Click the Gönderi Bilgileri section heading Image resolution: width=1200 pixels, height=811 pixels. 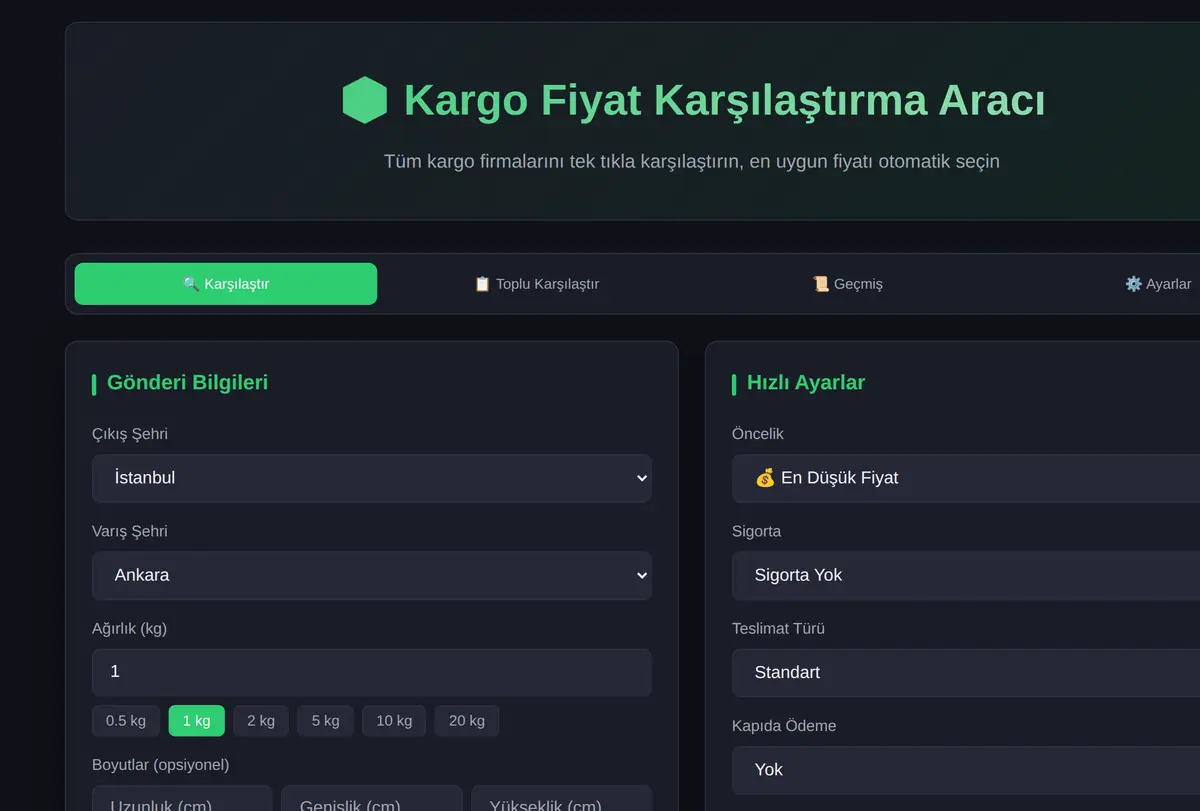pyautogui.click(x=187, y=382)
